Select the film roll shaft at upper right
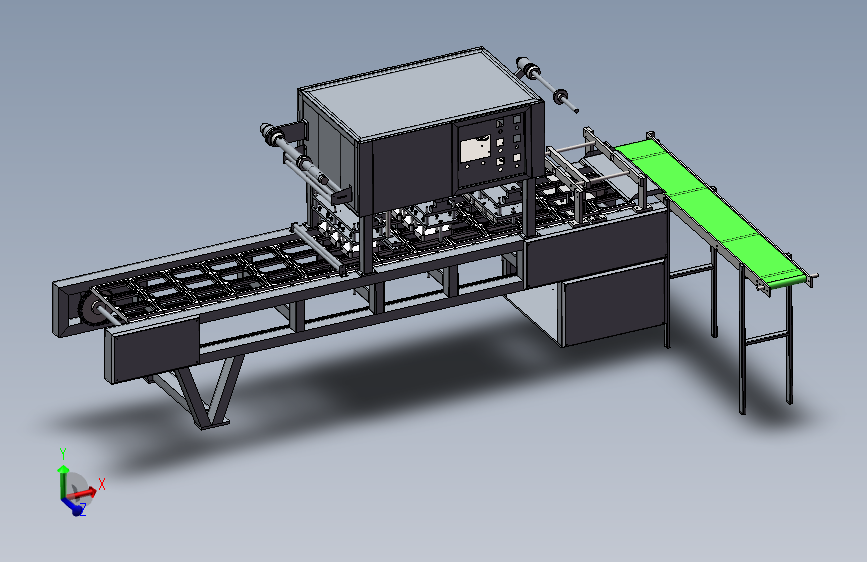867x562 pixels. [547, 85]
